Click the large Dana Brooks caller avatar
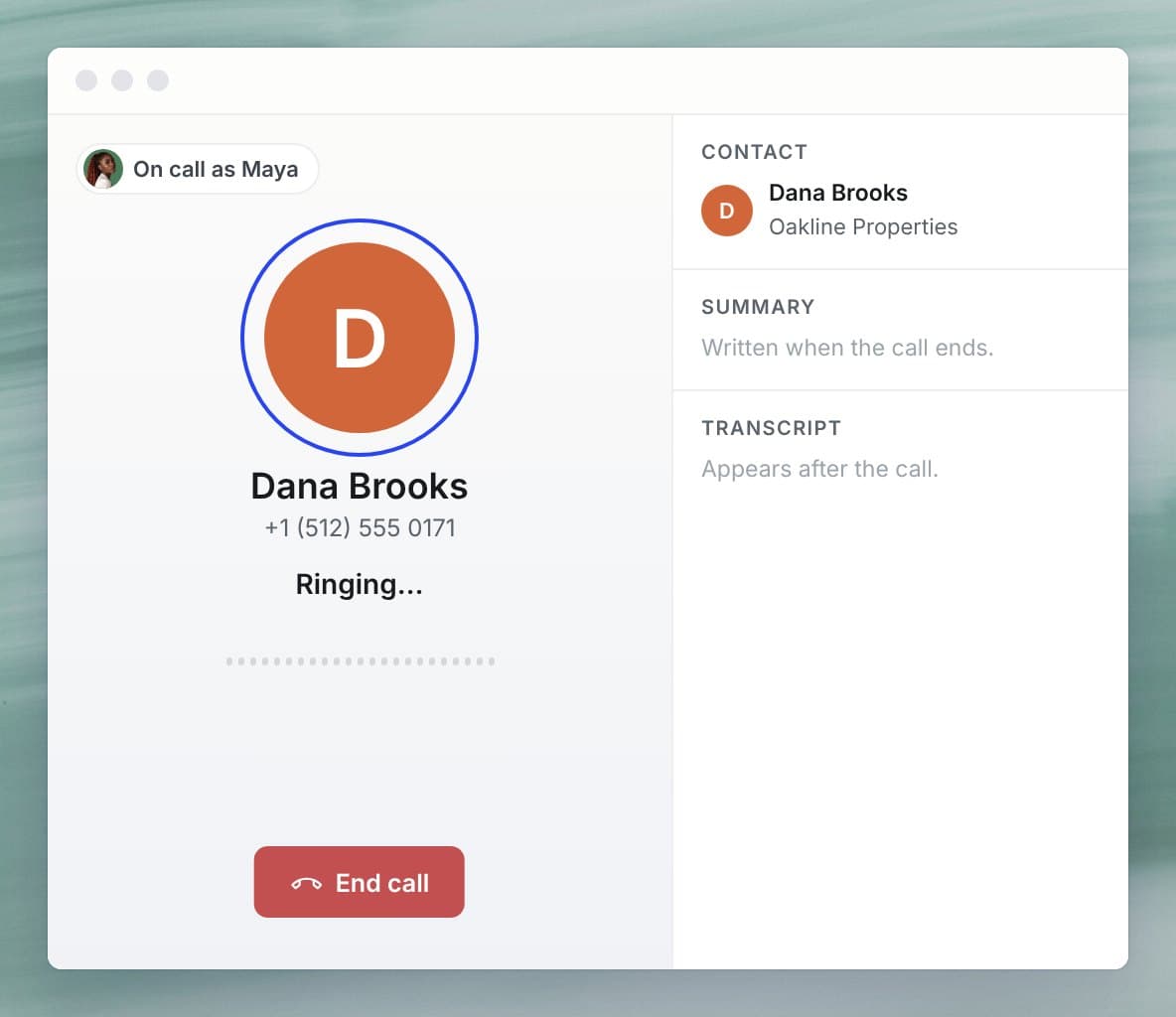This screenshot has height=1017, width=1176. coord(360,338)
